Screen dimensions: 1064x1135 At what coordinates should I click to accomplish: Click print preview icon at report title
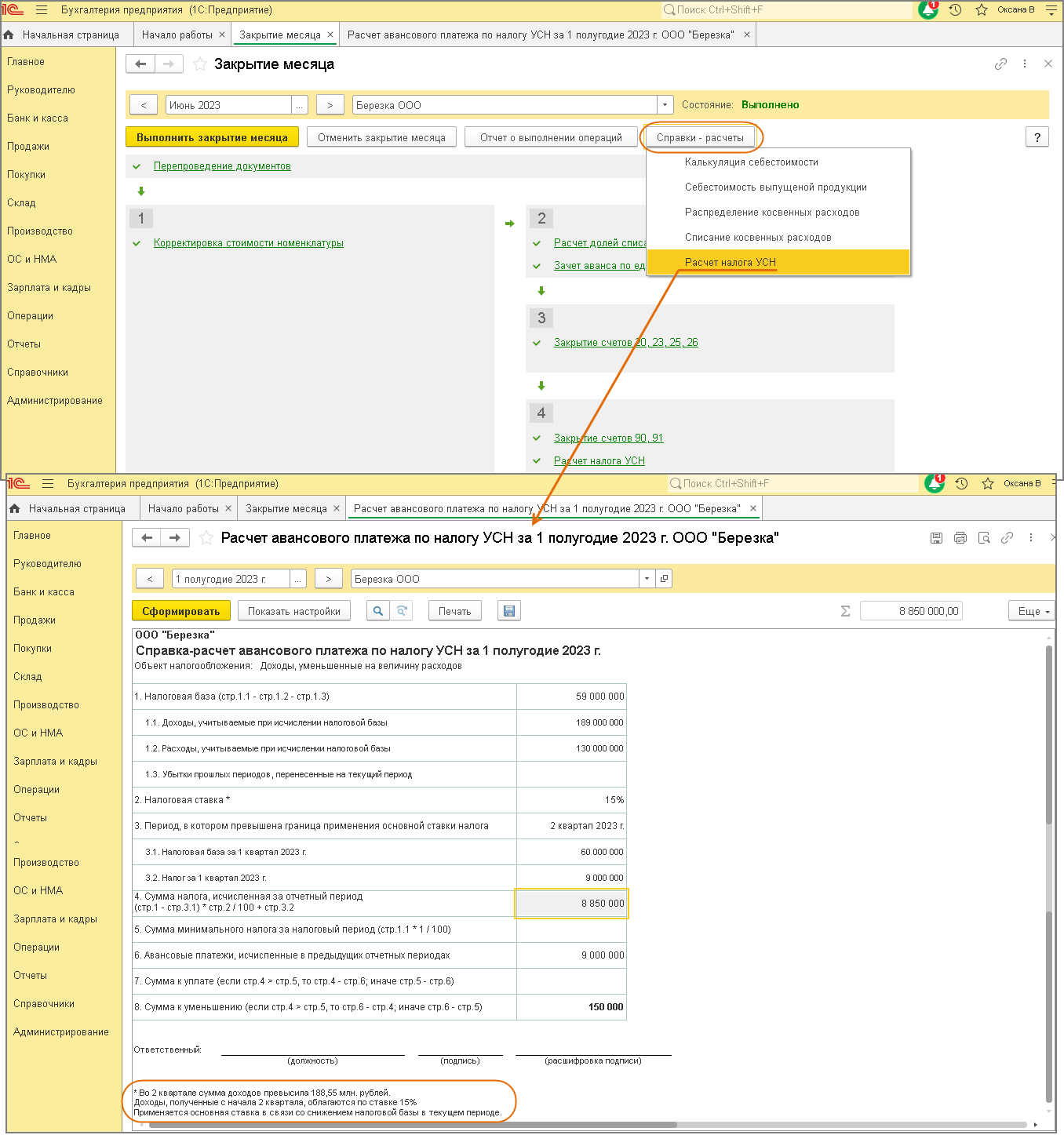[984, 538]
